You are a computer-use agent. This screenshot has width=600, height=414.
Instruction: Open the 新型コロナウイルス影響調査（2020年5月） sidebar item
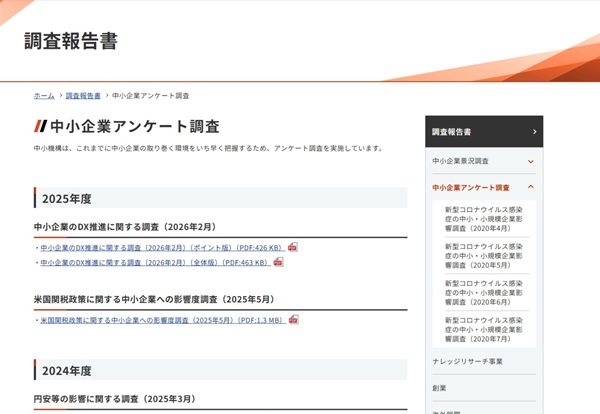[x=485, y=255]
